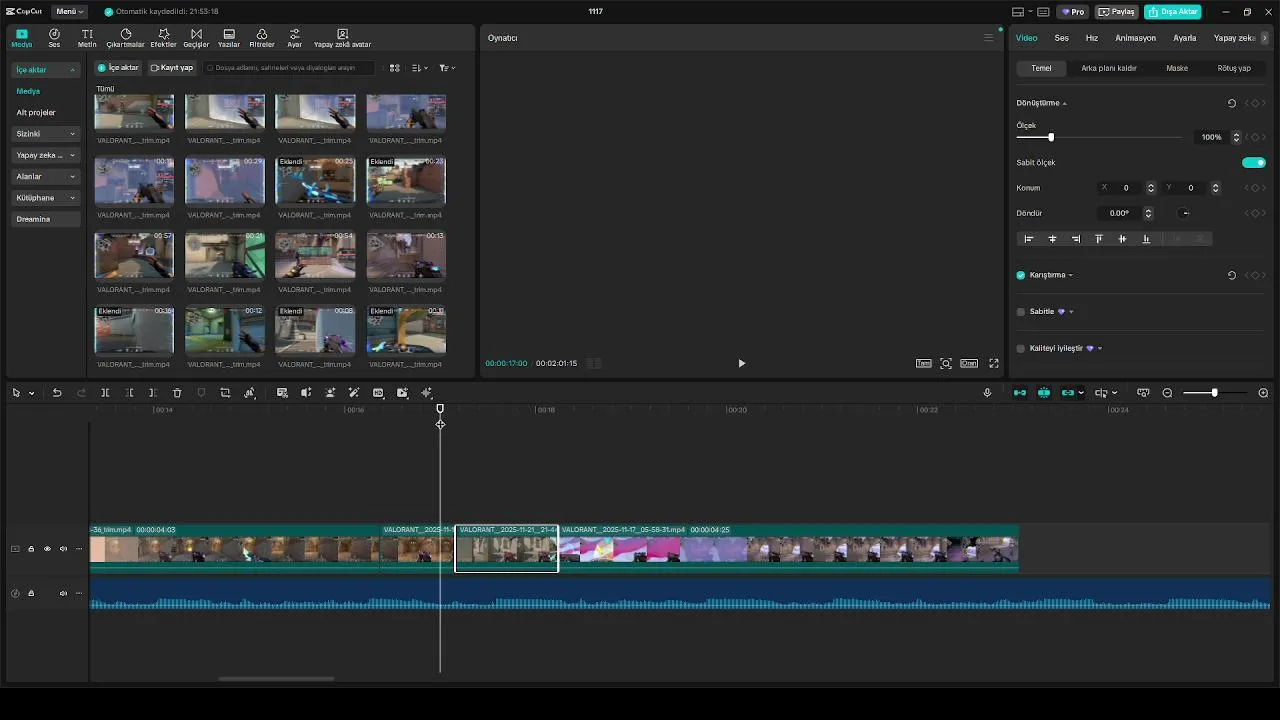Click the timeline zoom-out magnifier icon
This screenshot has height=720, width=1280.
1167,393
